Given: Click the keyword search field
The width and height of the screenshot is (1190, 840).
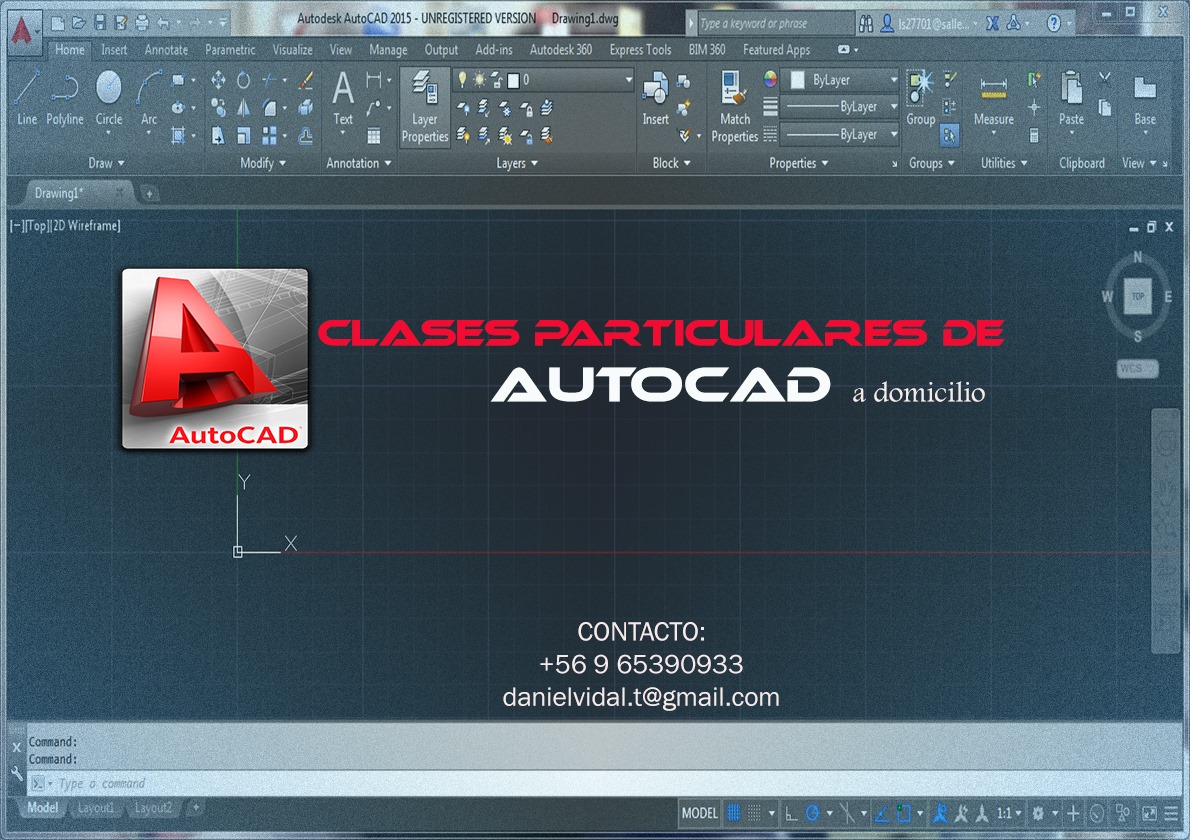Looking at the screenshot, I should point(776,24).
